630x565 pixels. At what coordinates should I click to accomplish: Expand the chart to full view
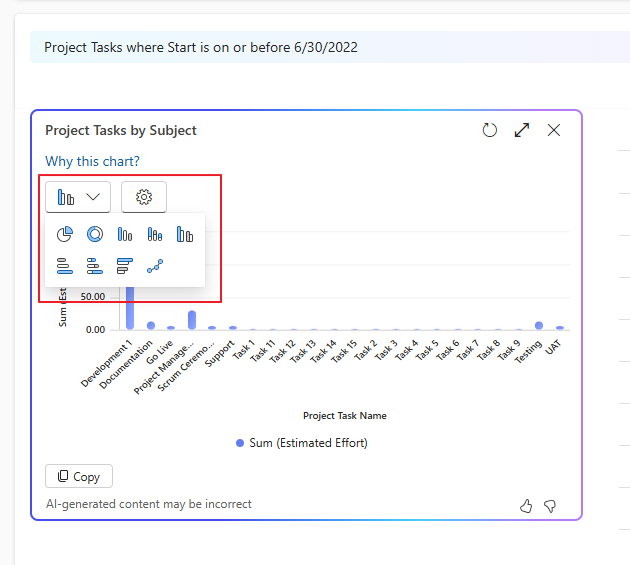tap(522, 130)
